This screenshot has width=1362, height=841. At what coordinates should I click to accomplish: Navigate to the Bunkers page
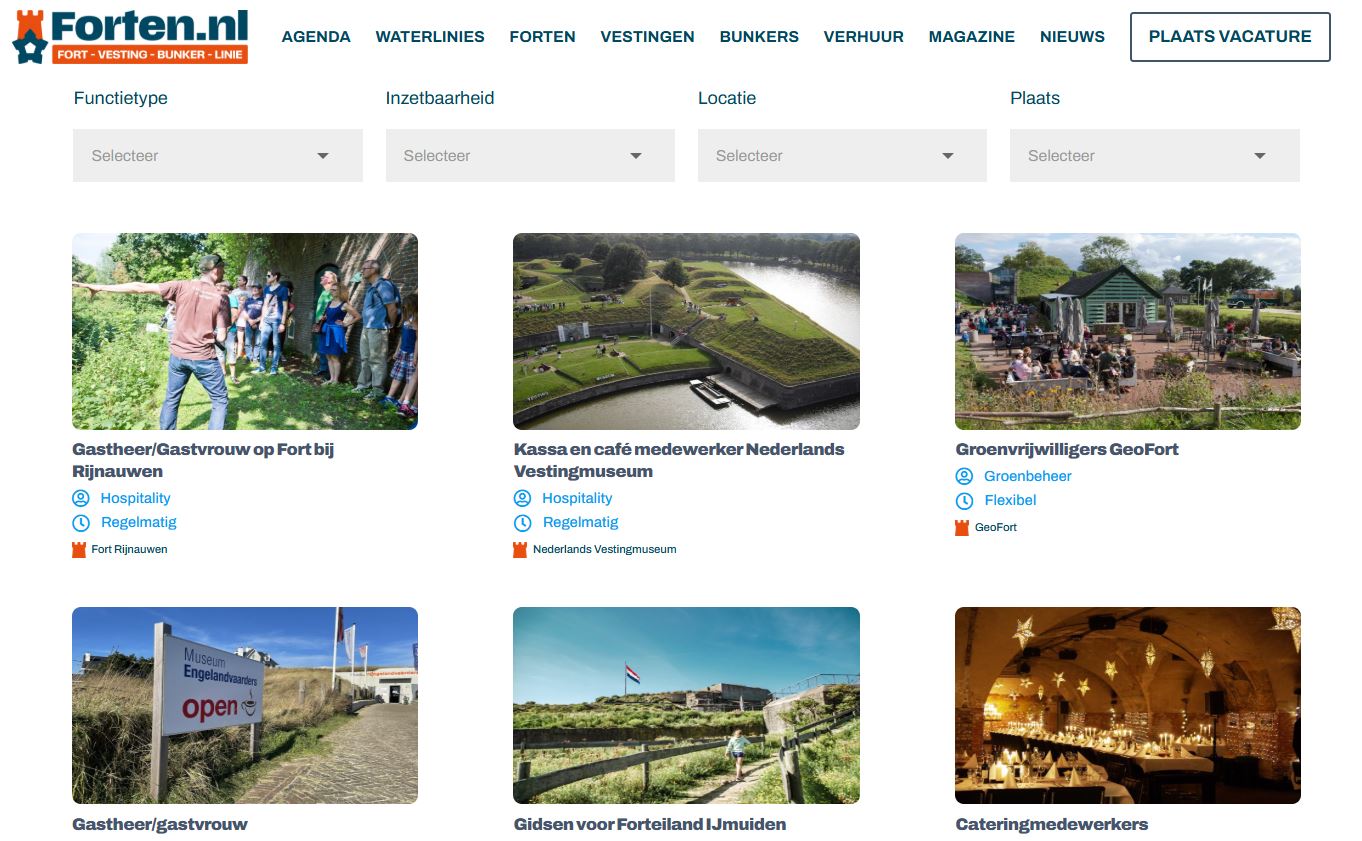click(759, 37)
